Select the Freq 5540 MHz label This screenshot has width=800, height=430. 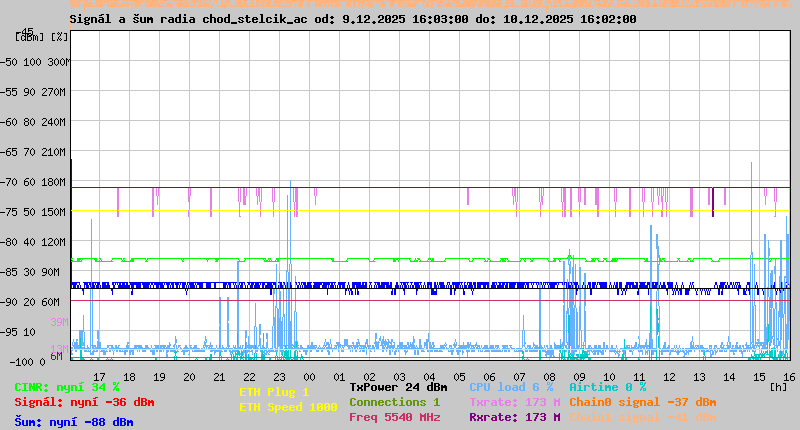pyautogui.click(x=394, y=417)
